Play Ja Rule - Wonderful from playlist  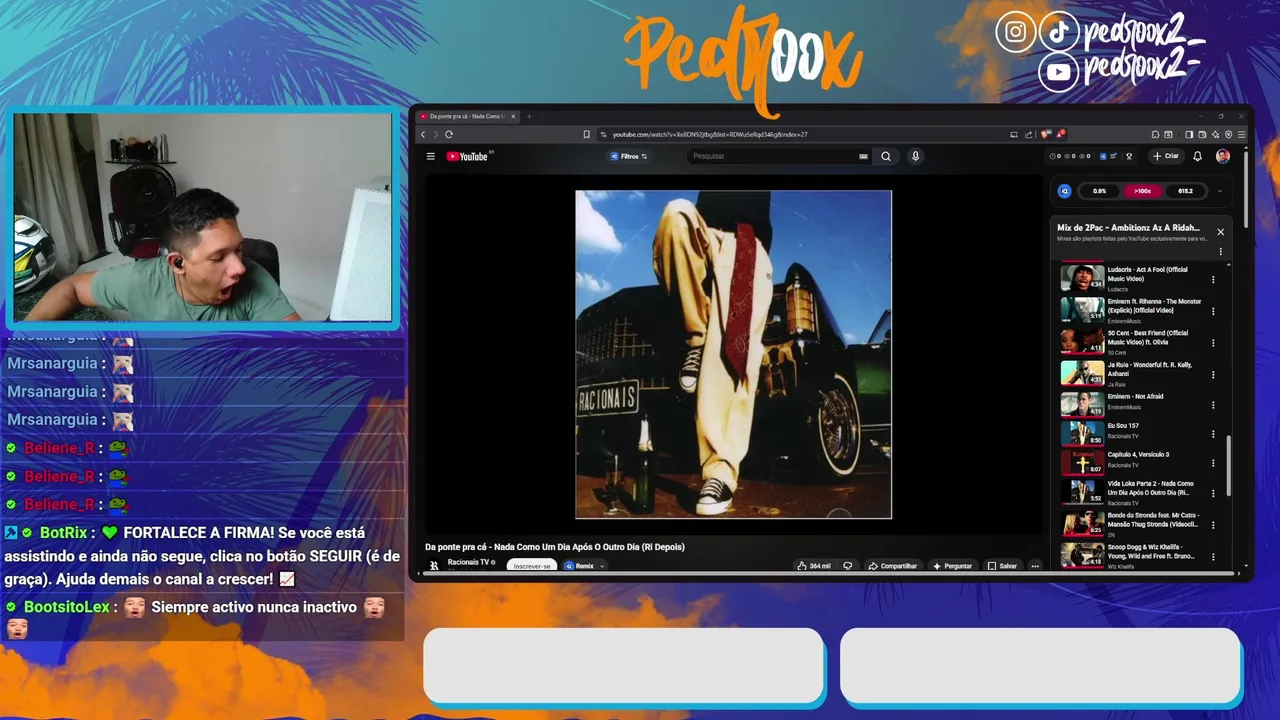(x=1135, y=373)
